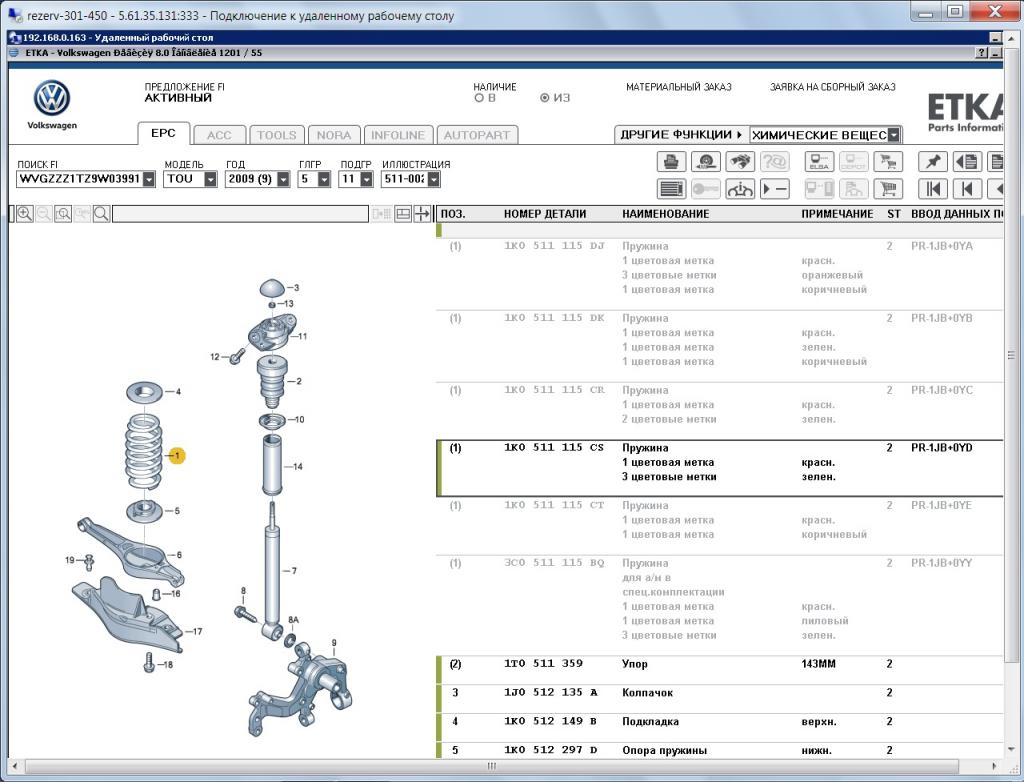The image size is (1024, 782).
Task: Click callout 17 lower arm in illustration
Action: pos(197,632)
